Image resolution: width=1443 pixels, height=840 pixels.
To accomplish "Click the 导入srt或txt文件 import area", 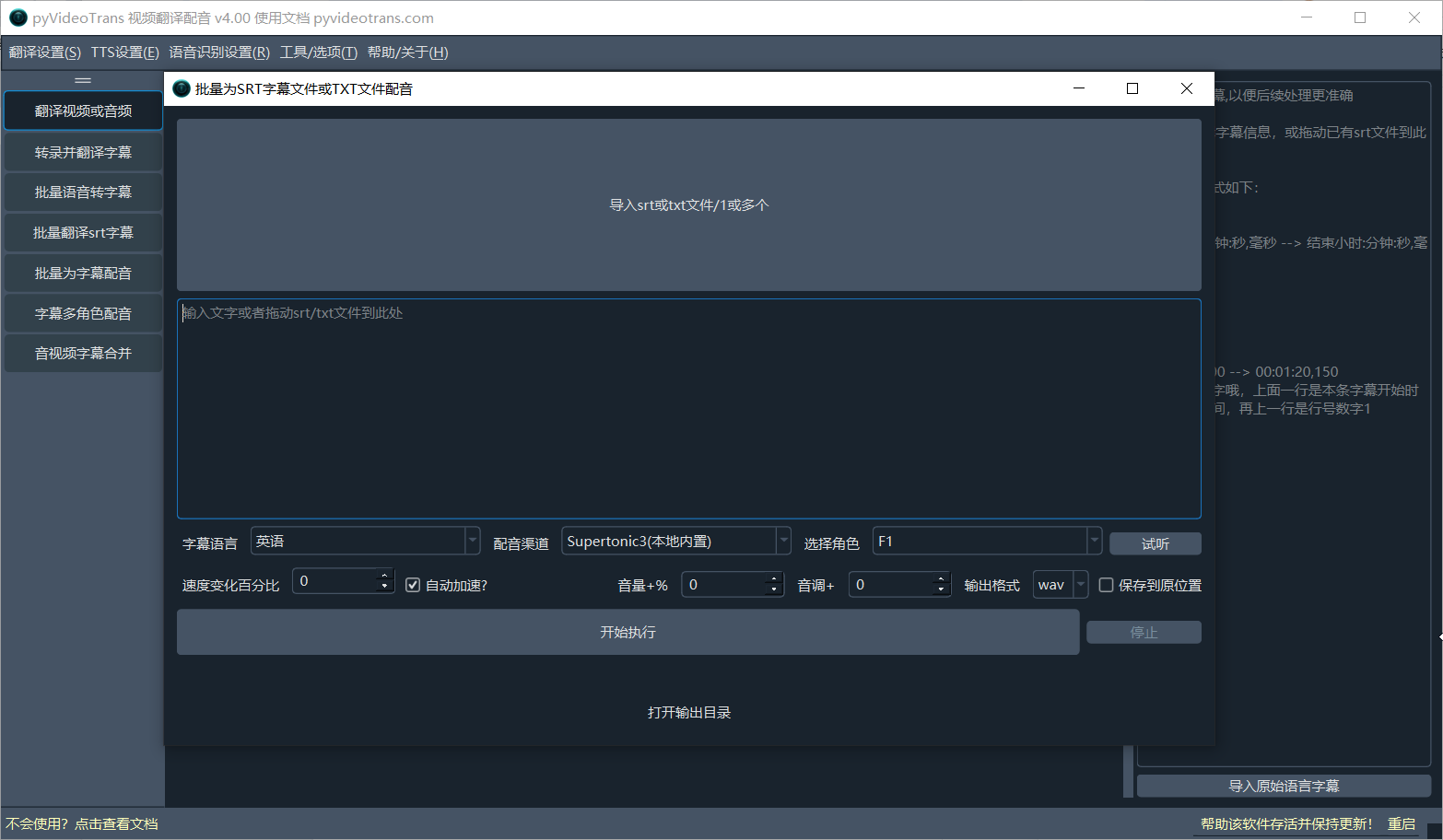I will [x=688, y=204].
